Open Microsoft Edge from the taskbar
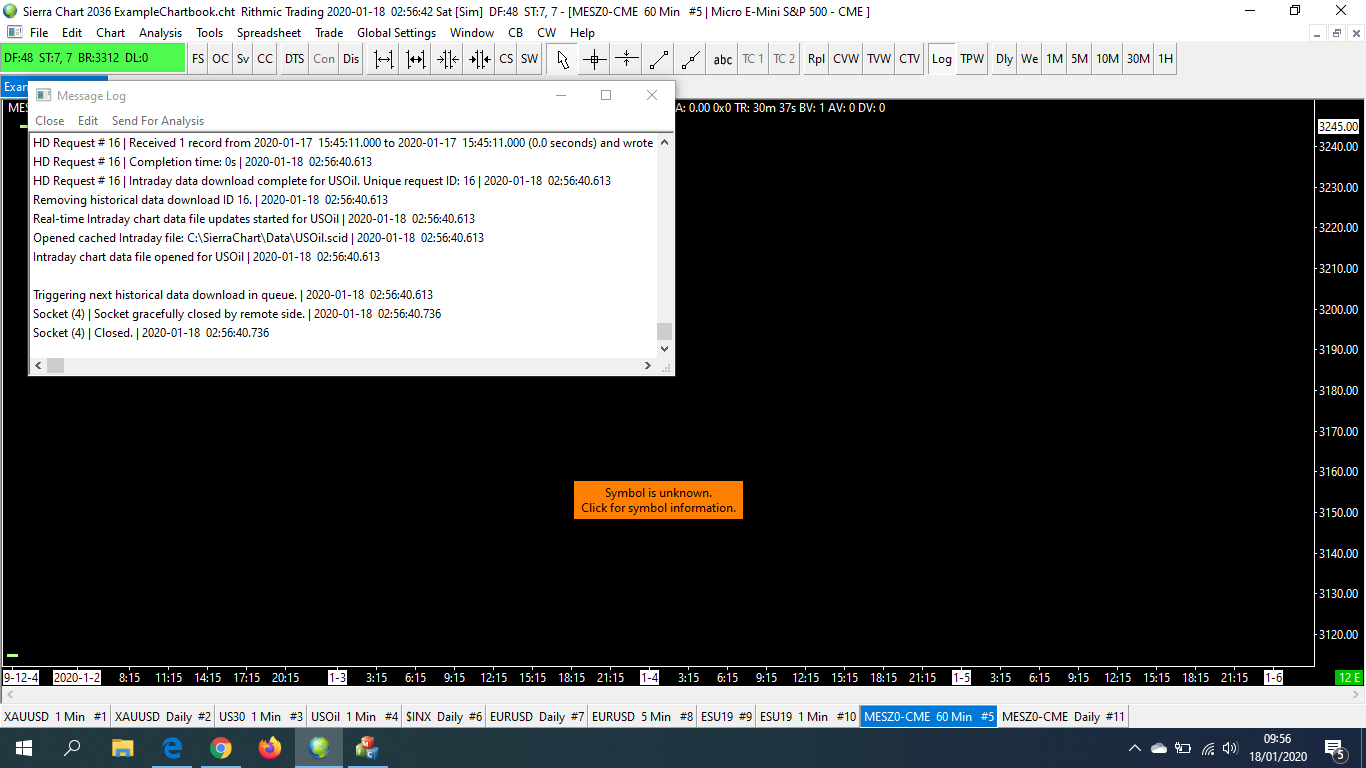1366x768 pixels. [x=171, y=747]
